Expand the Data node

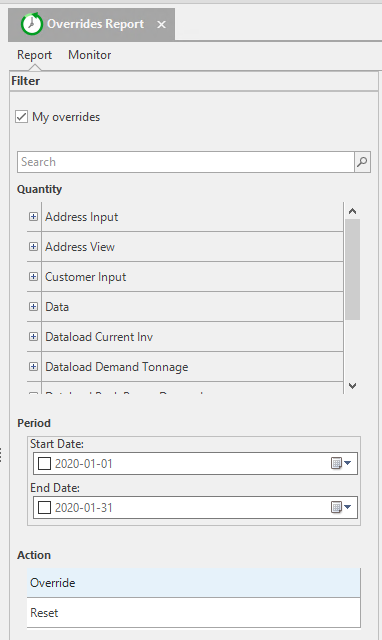click(33, 307)
